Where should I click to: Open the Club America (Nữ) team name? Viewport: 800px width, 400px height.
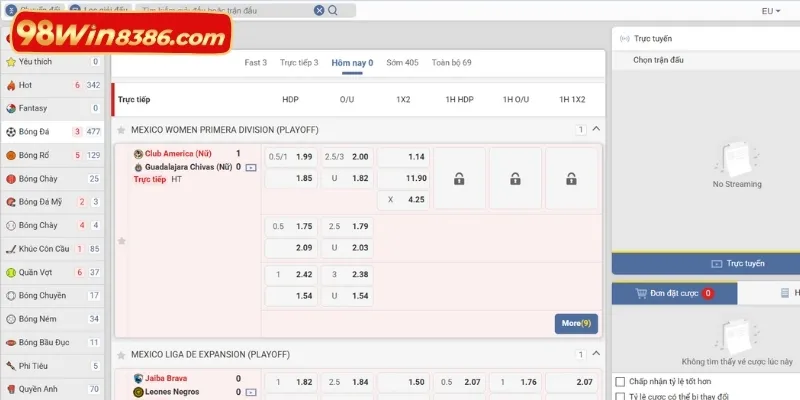(178, 154)
